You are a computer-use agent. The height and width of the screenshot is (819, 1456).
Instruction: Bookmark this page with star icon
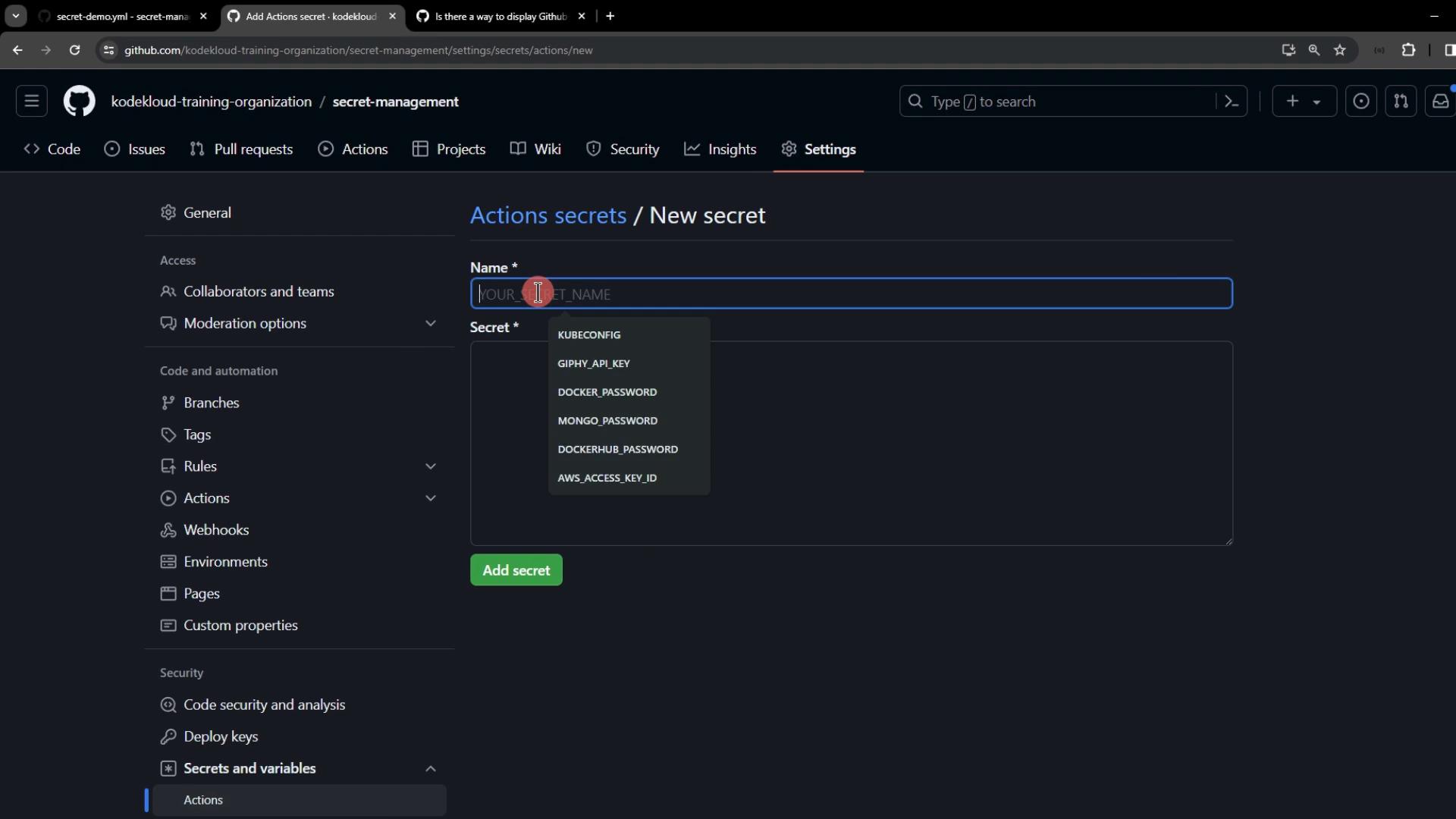click(x=1340, y=50)
